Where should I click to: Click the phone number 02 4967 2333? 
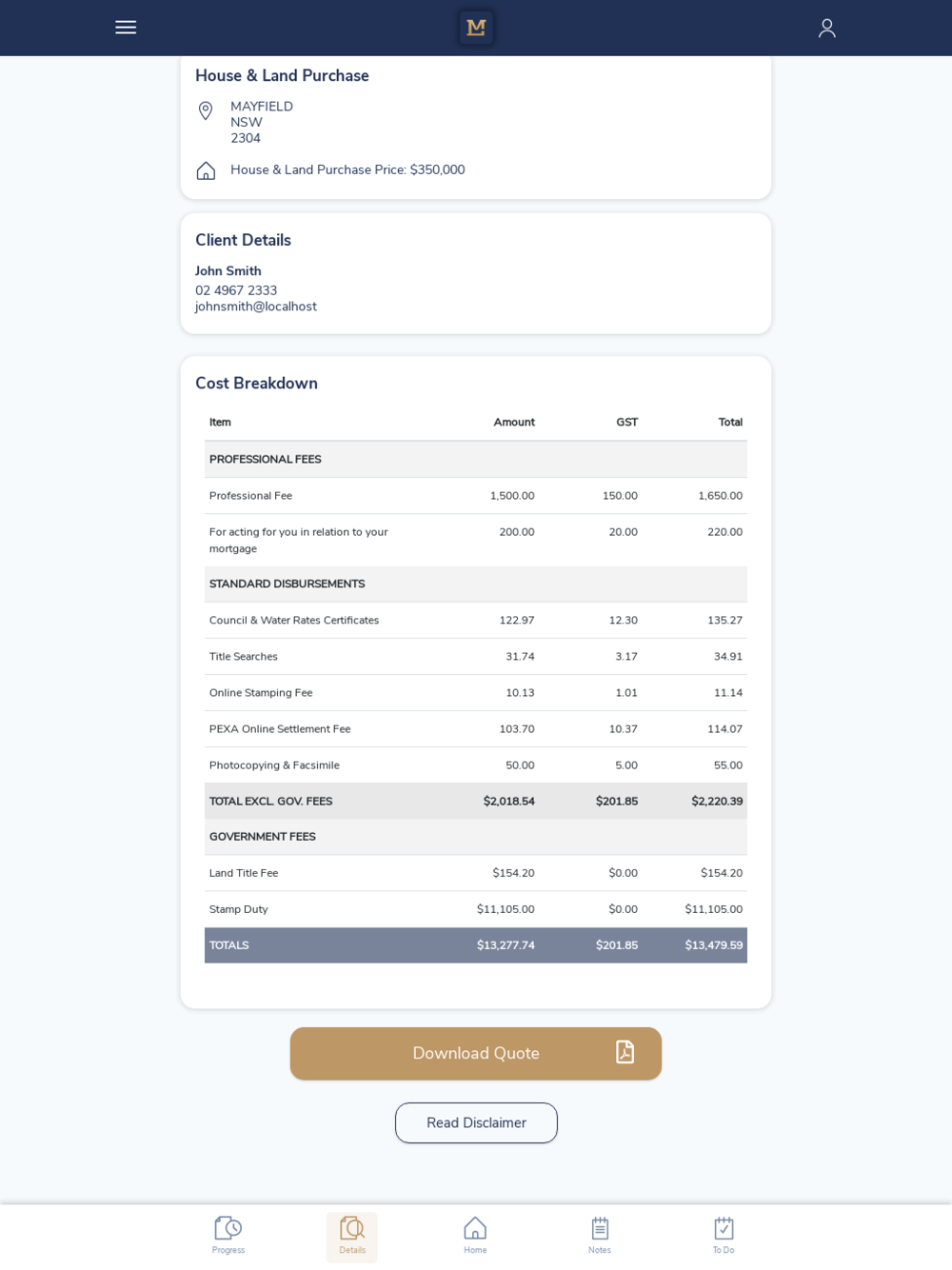(x=236, y=290)
